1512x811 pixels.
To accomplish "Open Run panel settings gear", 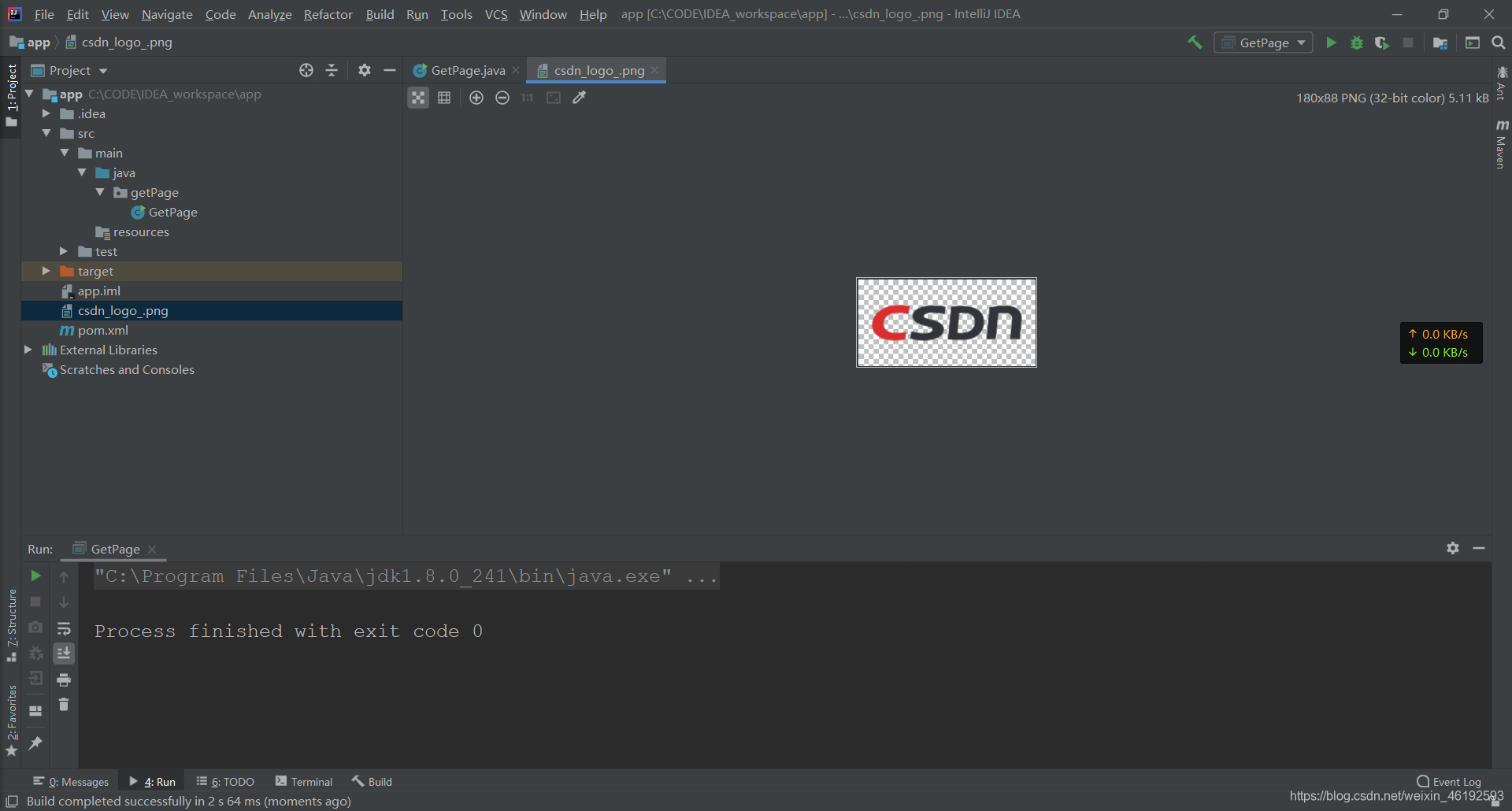I will coord(1453,548).
